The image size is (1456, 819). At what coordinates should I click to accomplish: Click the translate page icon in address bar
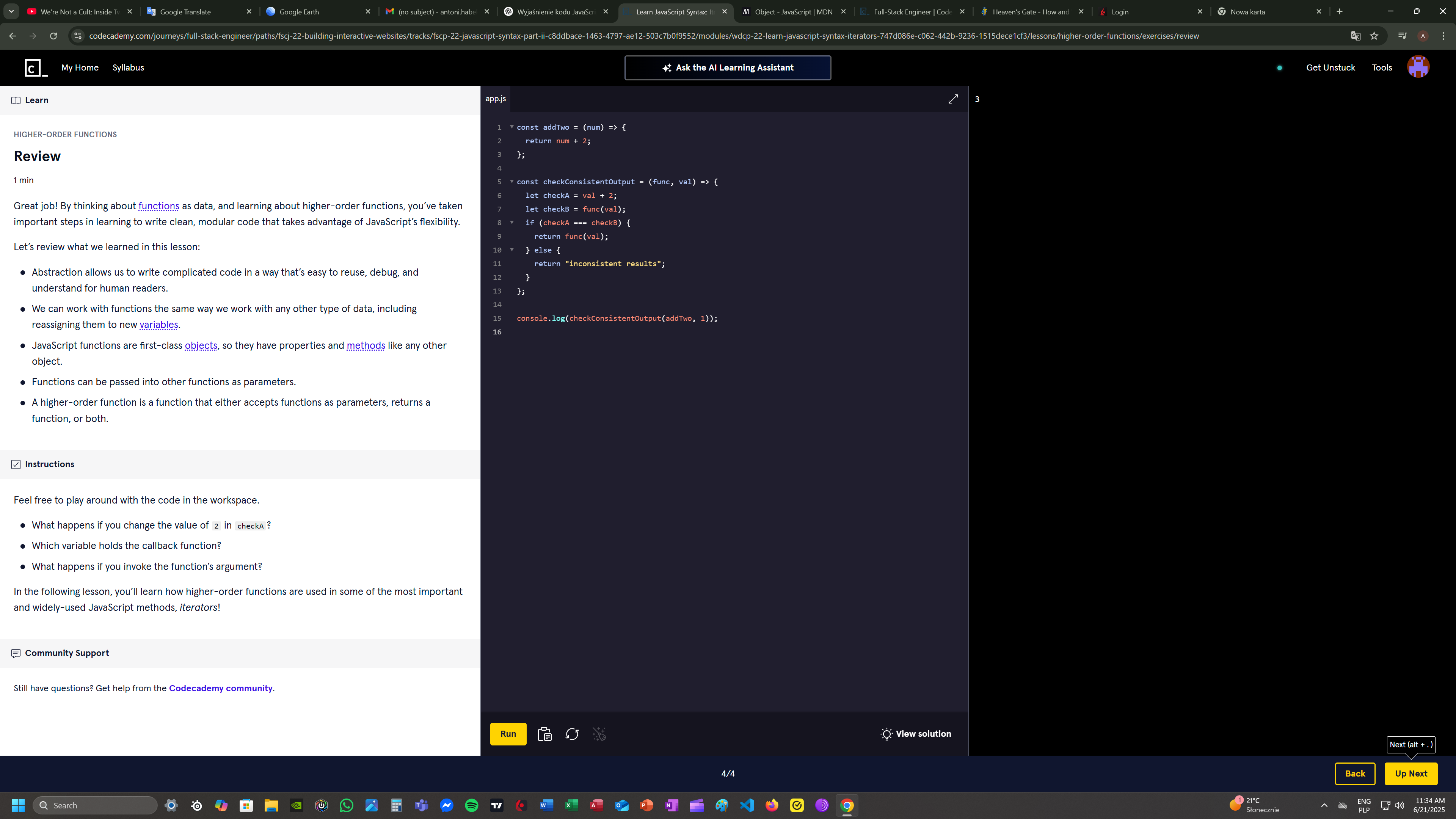coord(1356,36)
